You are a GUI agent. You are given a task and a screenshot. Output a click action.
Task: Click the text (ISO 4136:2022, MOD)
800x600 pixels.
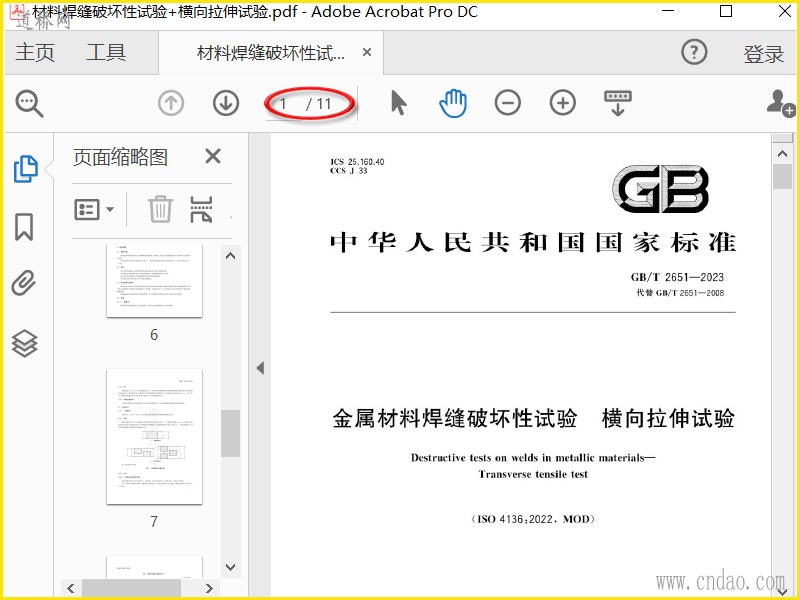coord(533,519)
